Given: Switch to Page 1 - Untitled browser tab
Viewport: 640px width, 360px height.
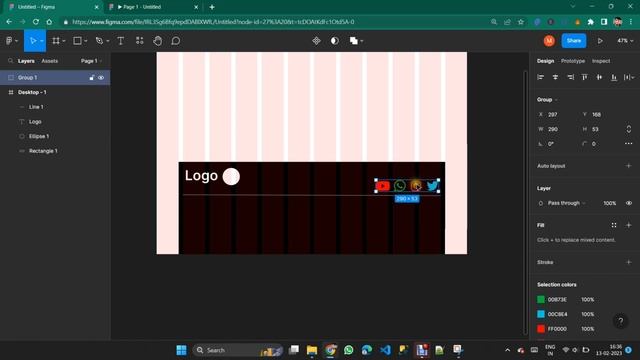Looking at the screenshot, I should pyautogui.click(x=153, y=7).
